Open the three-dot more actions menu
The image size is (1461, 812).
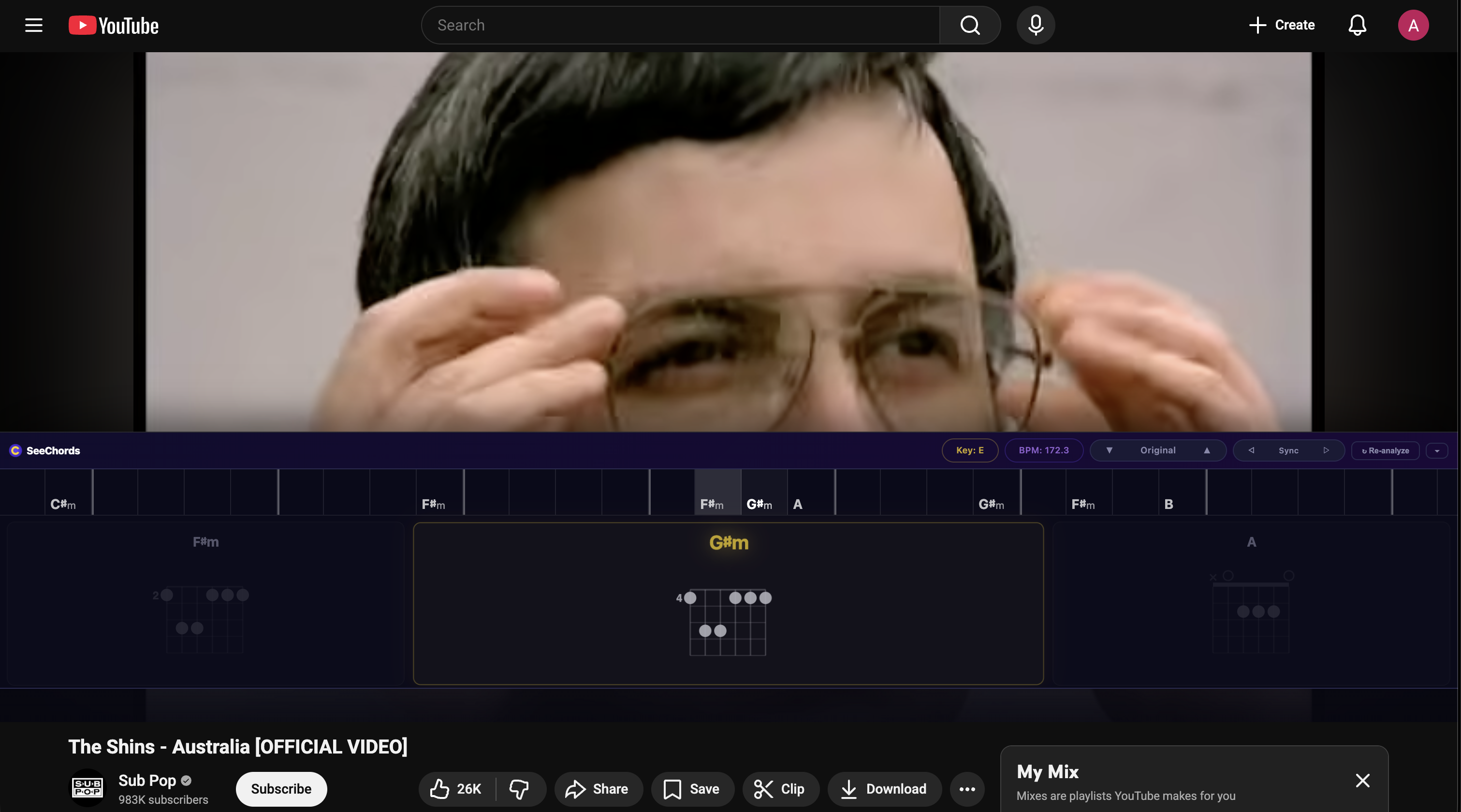(x=967, y=789)
